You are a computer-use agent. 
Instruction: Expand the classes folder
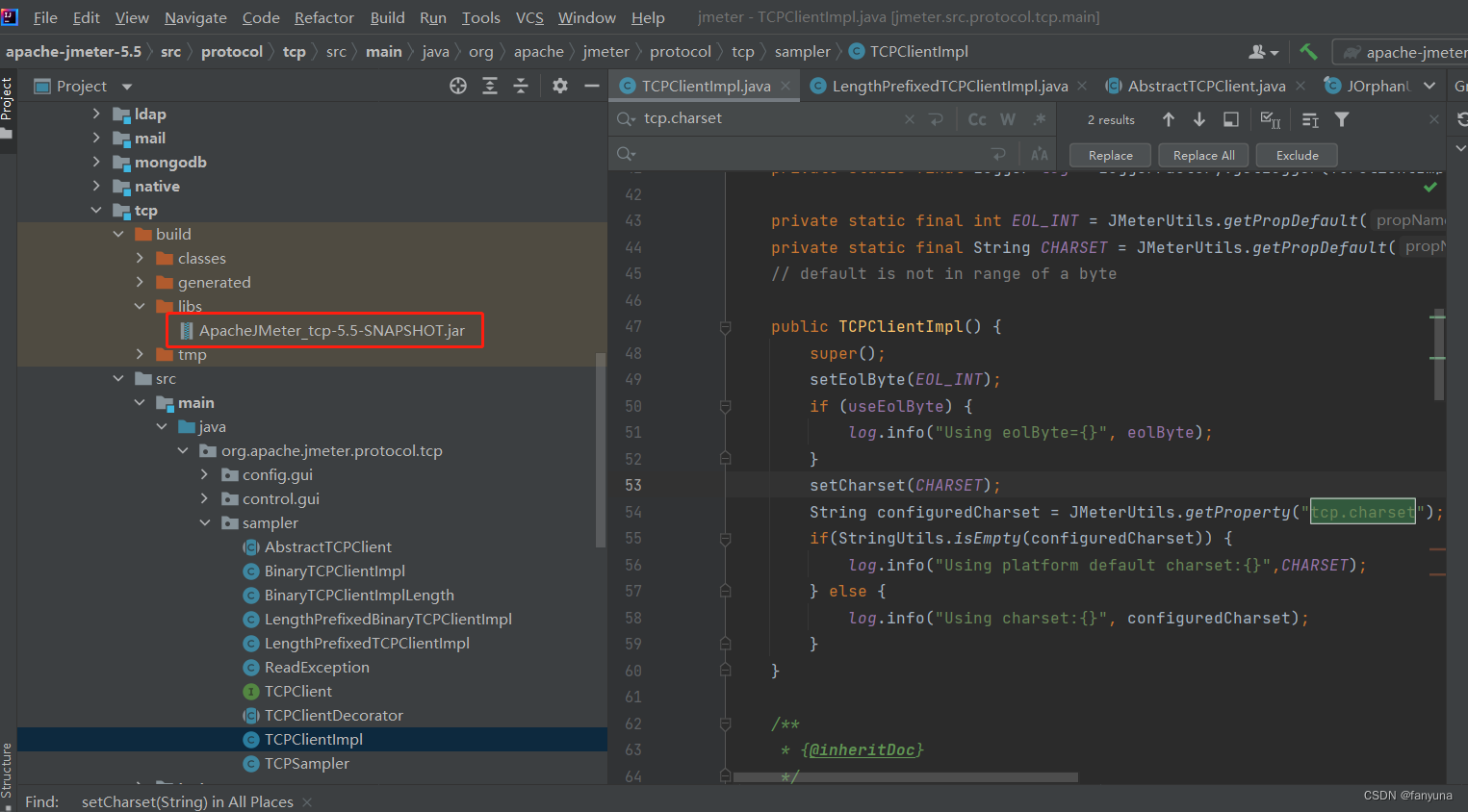(x=140, y=258)
